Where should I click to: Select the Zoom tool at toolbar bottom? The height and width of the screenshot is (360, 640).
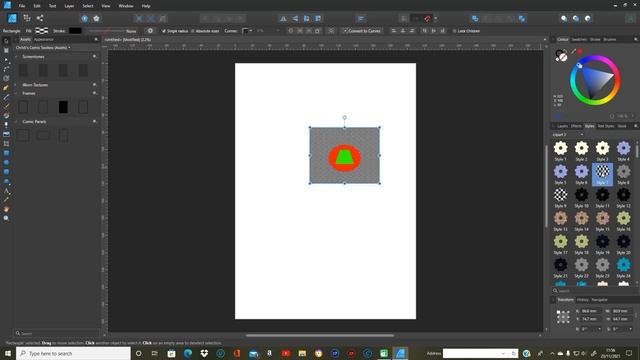pyautogui.click(x=6, y=218)
